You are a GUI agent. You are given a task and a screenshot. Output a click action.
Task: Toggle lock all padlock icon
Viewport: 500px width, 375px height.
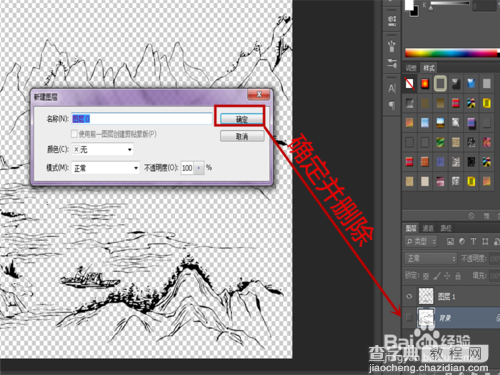pos(458,276)
